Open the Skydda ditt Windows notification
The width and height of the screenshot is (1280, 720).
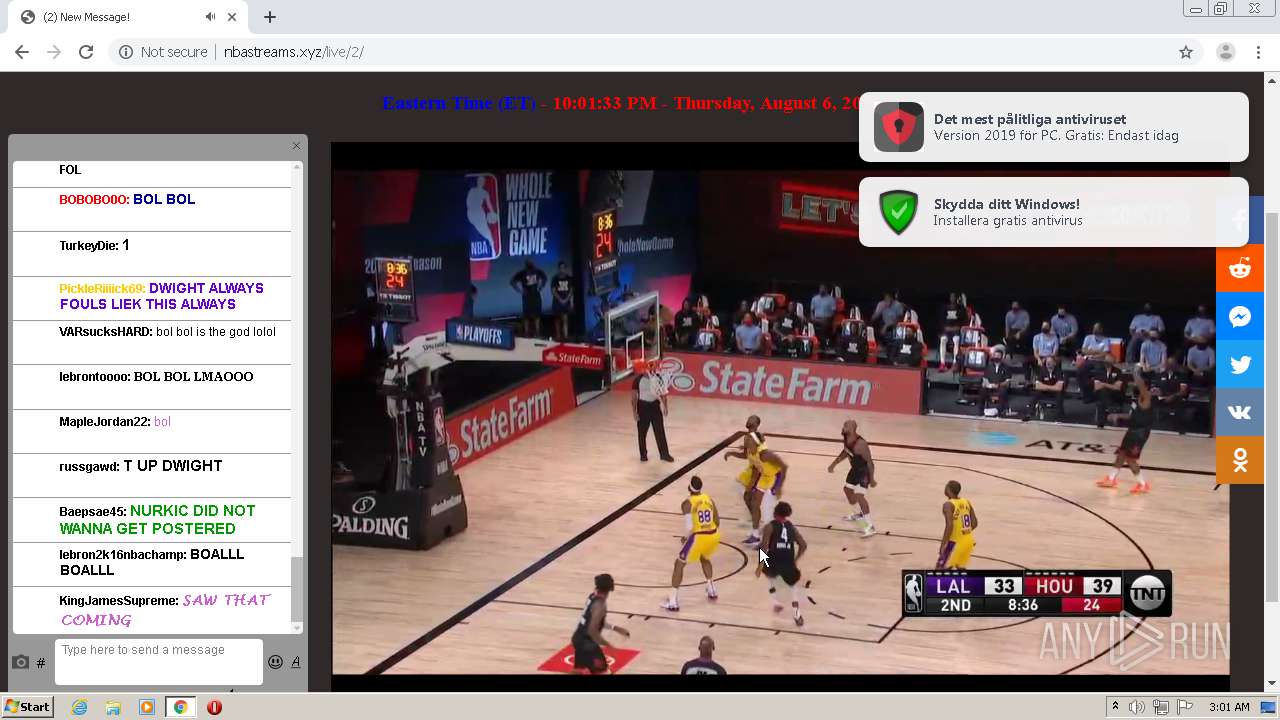[1054, 212]
